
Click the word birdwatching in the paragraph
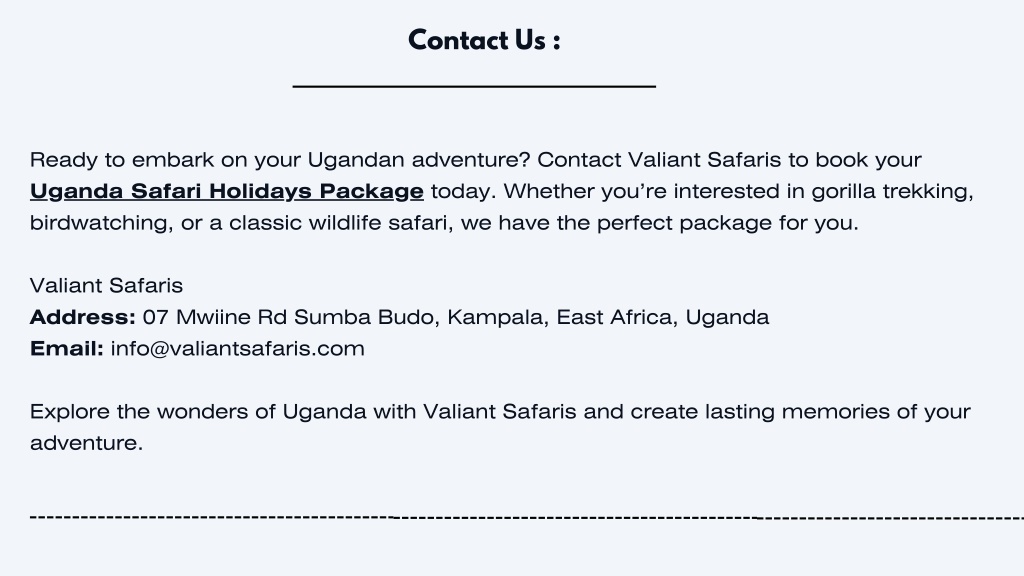101,223
